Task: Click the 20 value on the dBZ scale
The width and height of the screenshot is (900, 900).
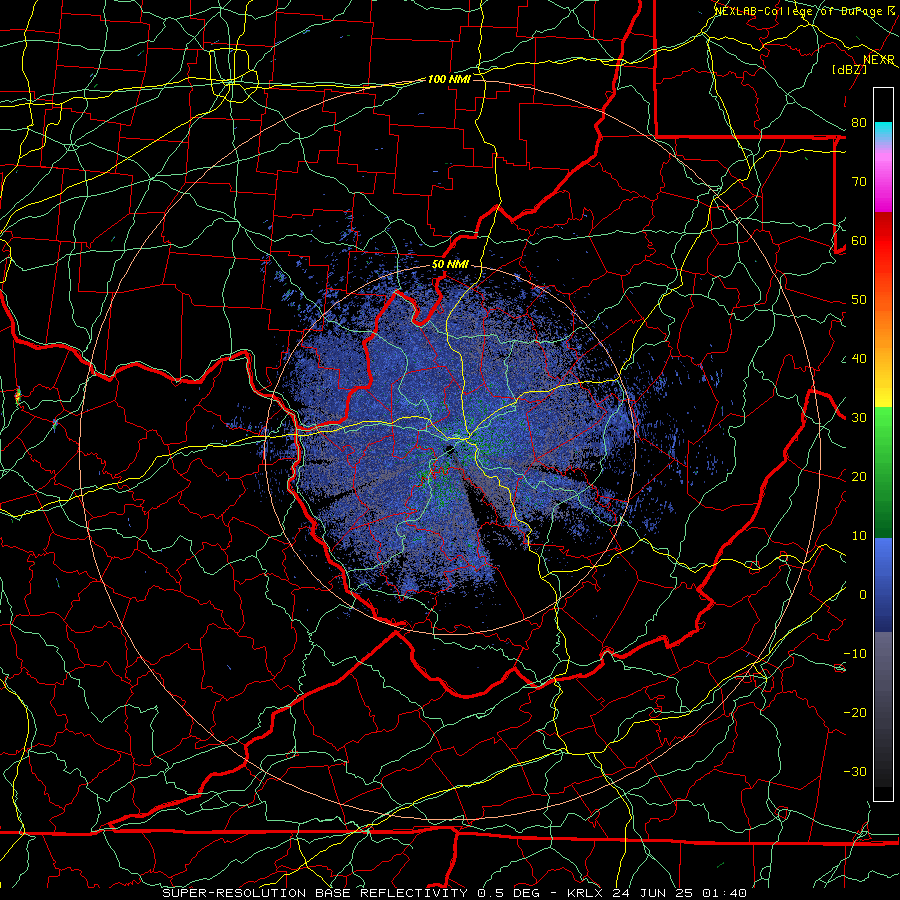Action: pos(859,477)
